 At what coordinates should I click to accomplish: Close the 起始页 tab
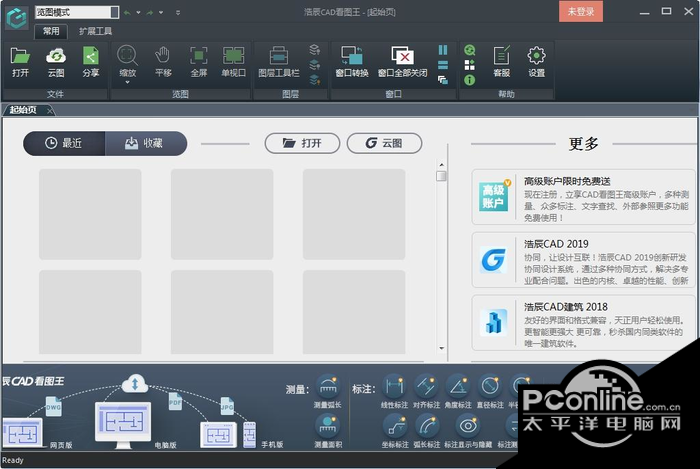coord(50,110)
